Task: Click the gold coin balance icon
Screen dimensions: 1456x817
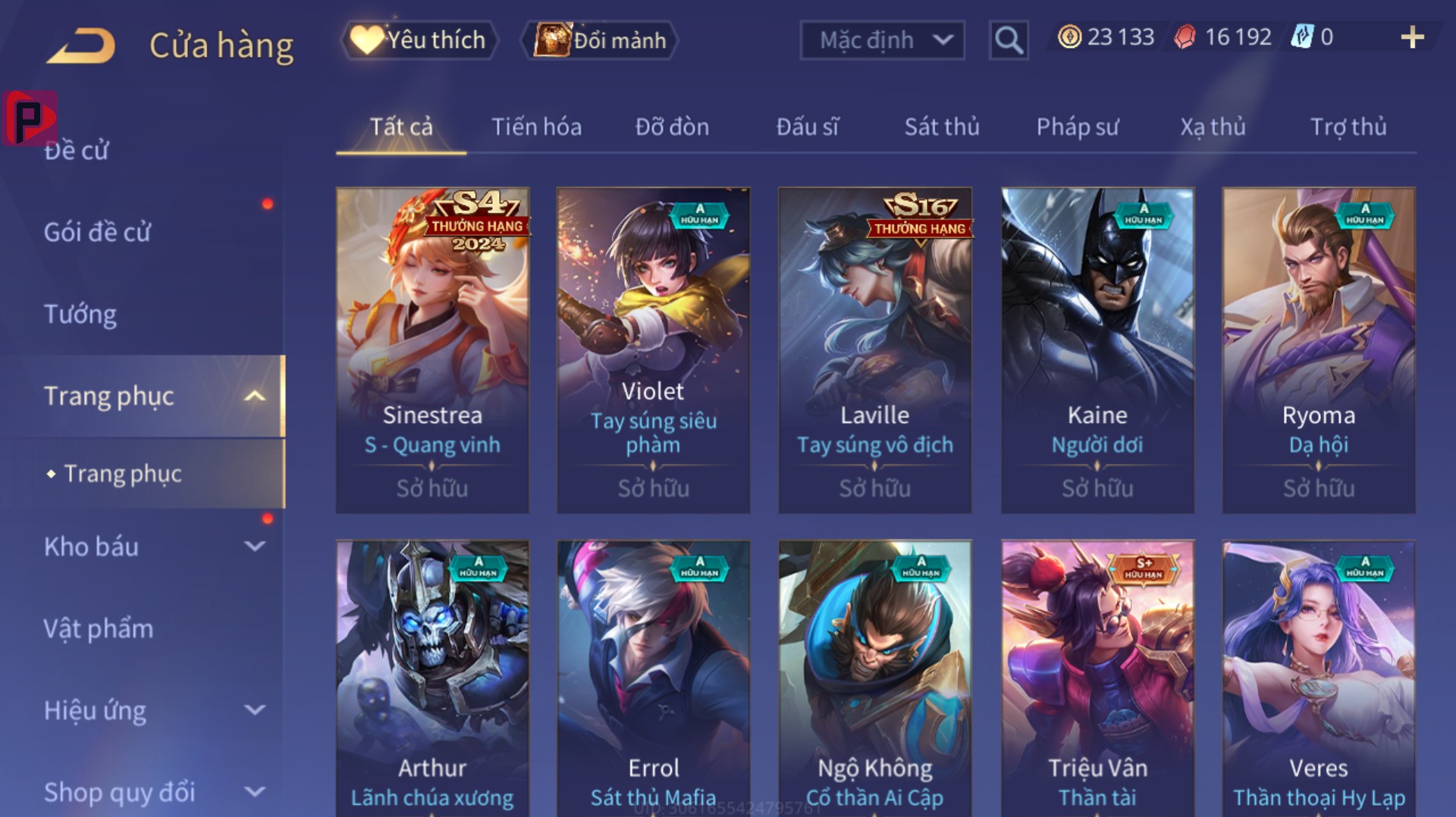Action: 1069,37
